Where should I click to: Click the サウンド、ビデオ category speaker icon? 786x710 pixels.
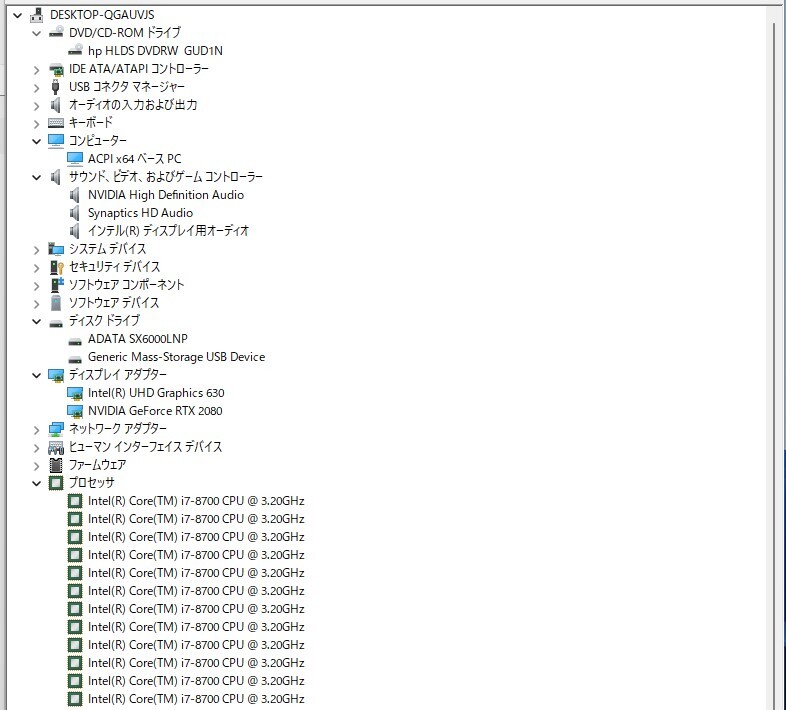click(56, 177)
